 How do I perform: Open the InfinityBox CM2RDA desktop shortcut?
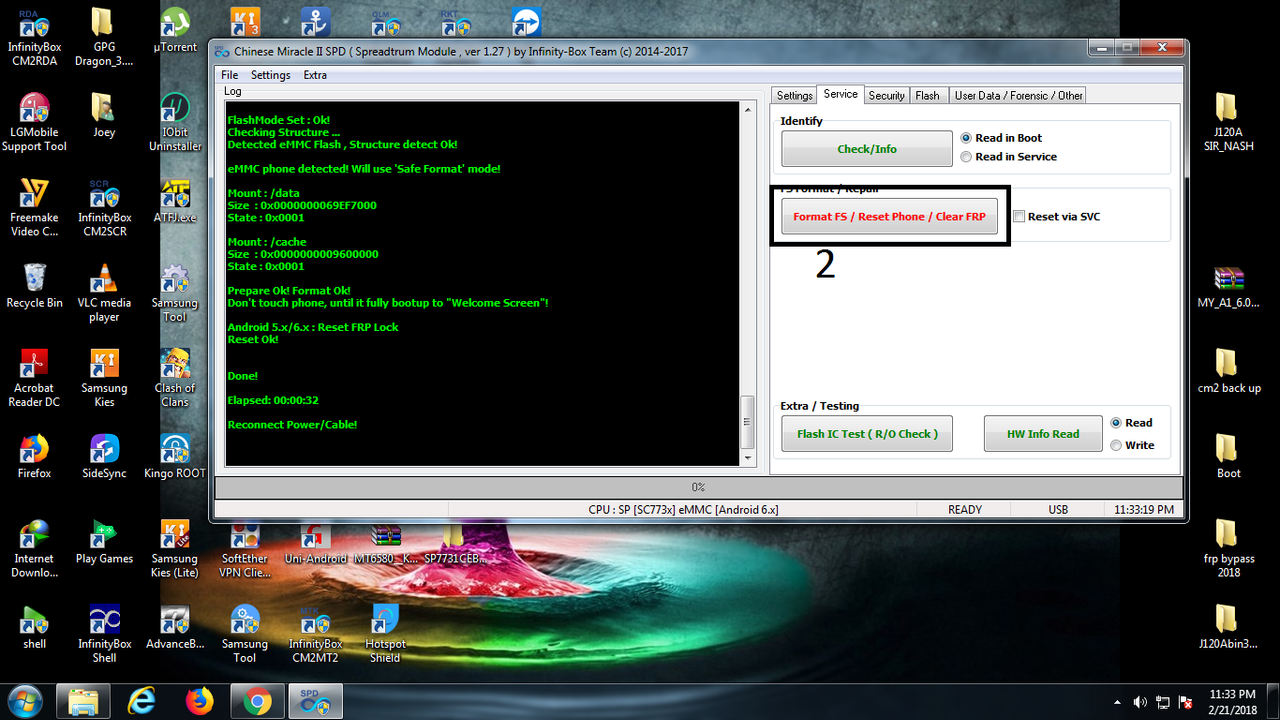click(35, 36)
